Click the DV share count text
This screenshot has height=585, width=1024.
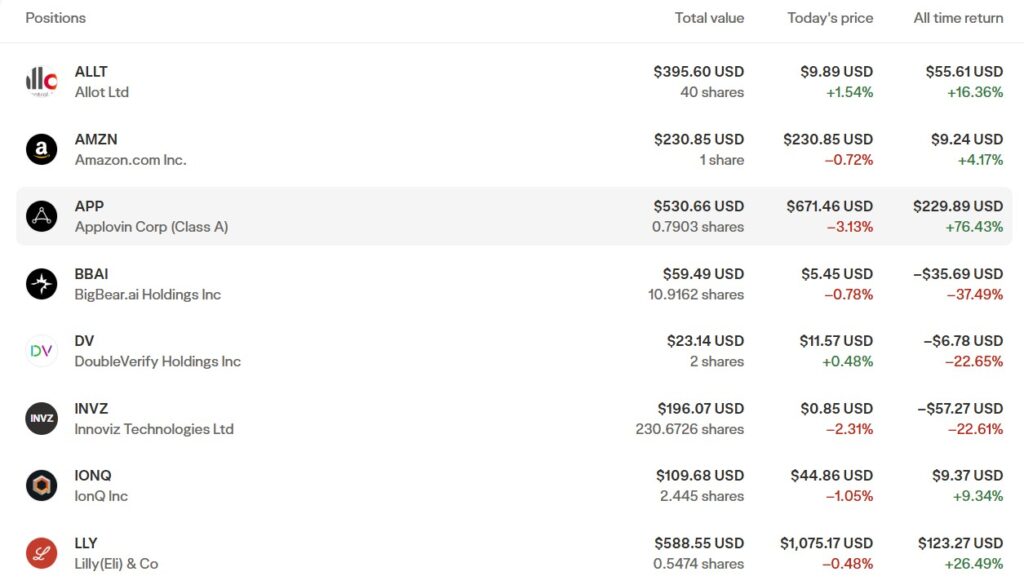coord(717,361)
